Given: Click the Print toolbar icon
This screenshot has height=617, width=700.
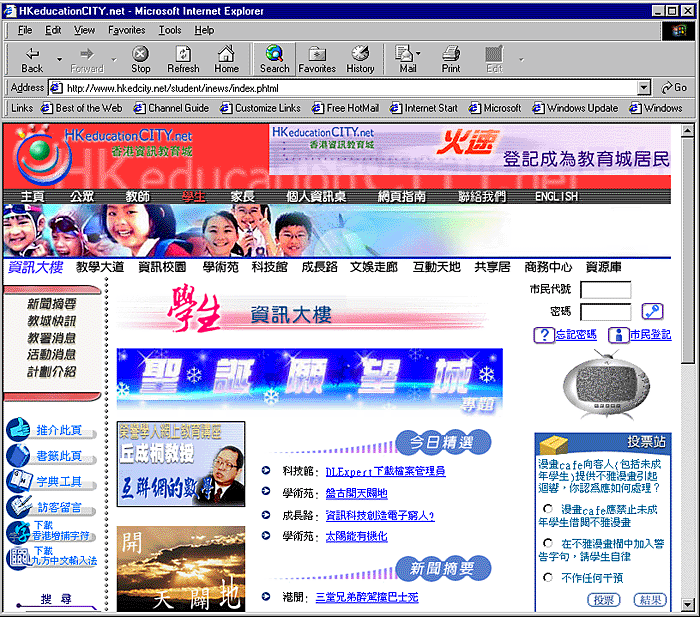Looking at the screenshot, I should [x=451, y=59].
